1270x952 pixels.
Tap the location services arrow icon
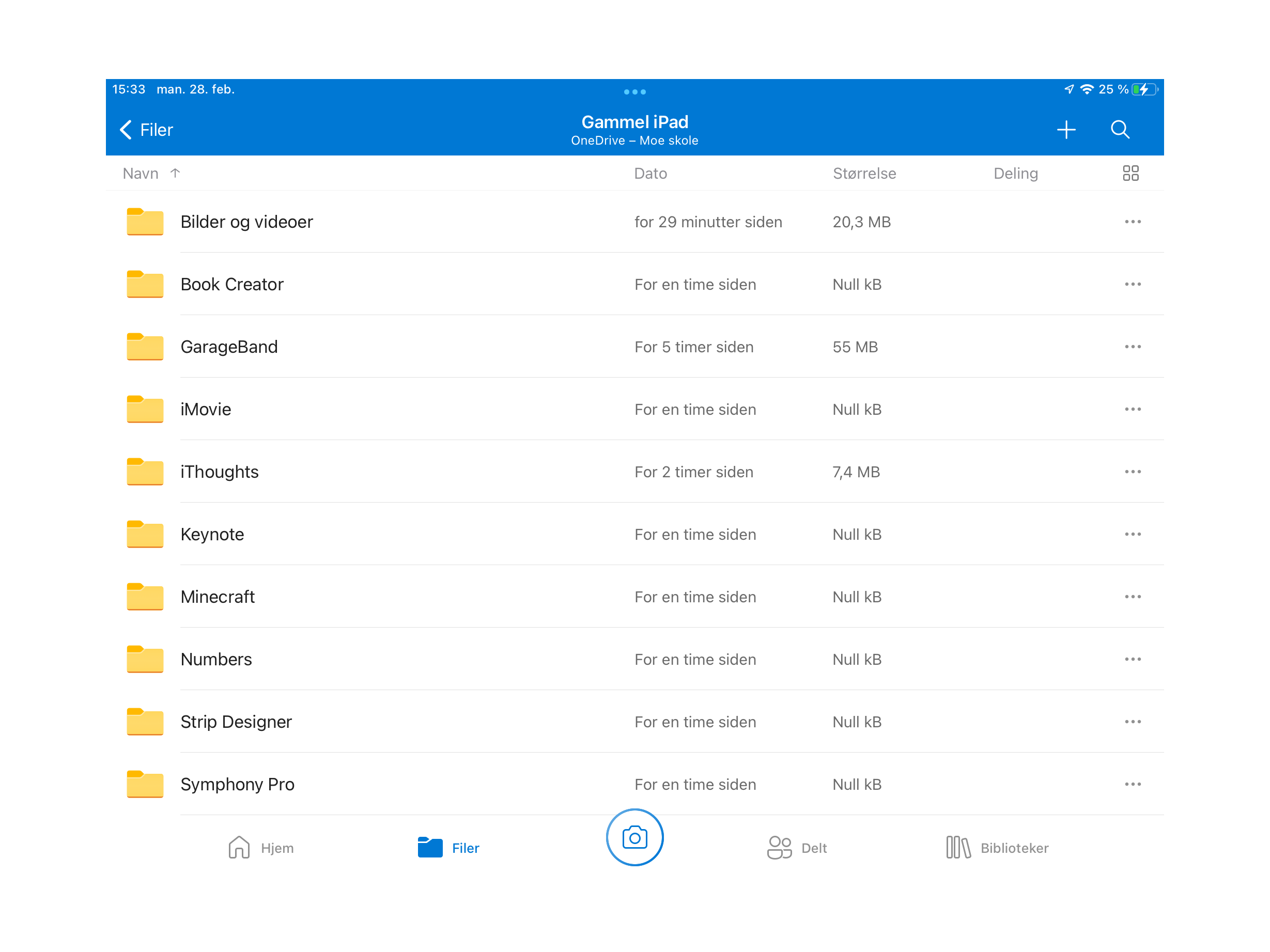1069,89
